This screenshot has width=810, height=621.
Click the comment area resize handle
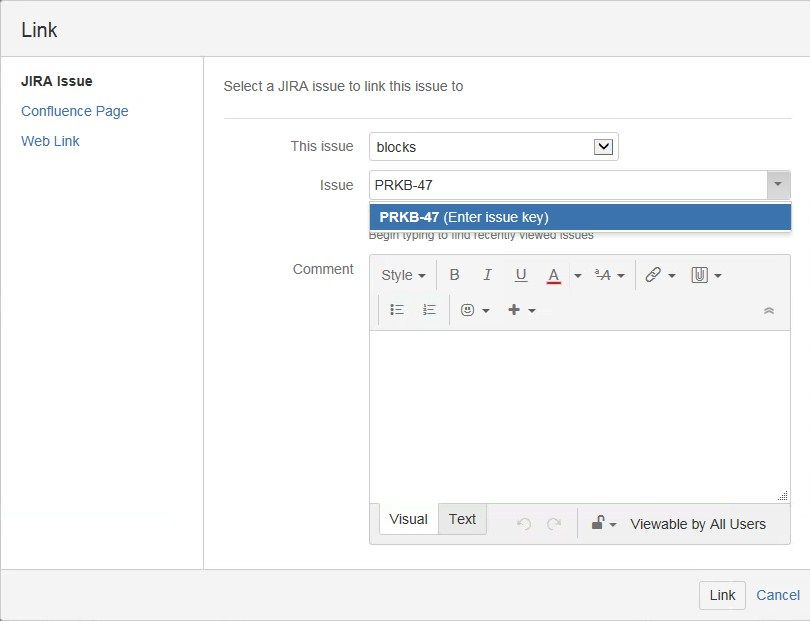pos(783,495)
